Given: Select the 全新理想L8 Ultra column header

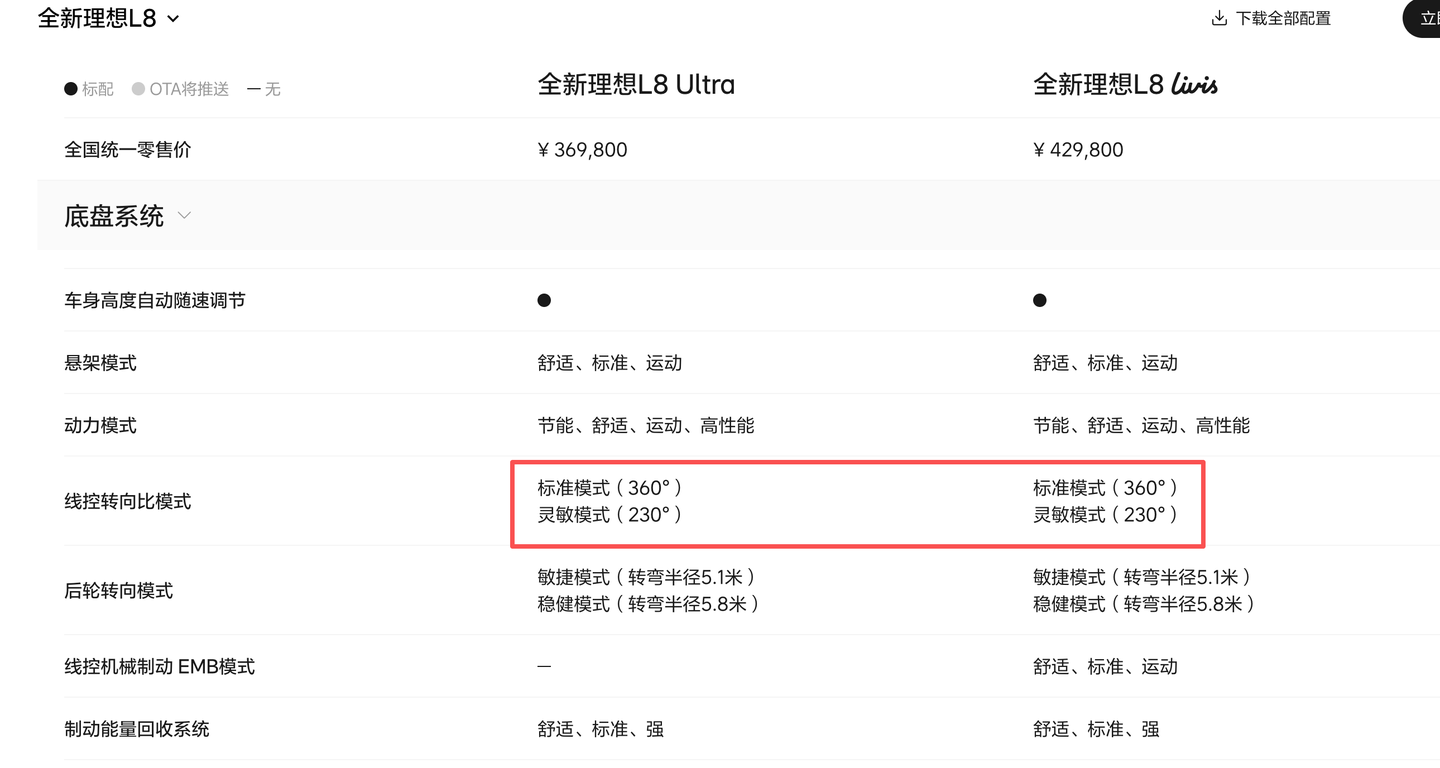Looking at the screenshot, I should [636, 85].
